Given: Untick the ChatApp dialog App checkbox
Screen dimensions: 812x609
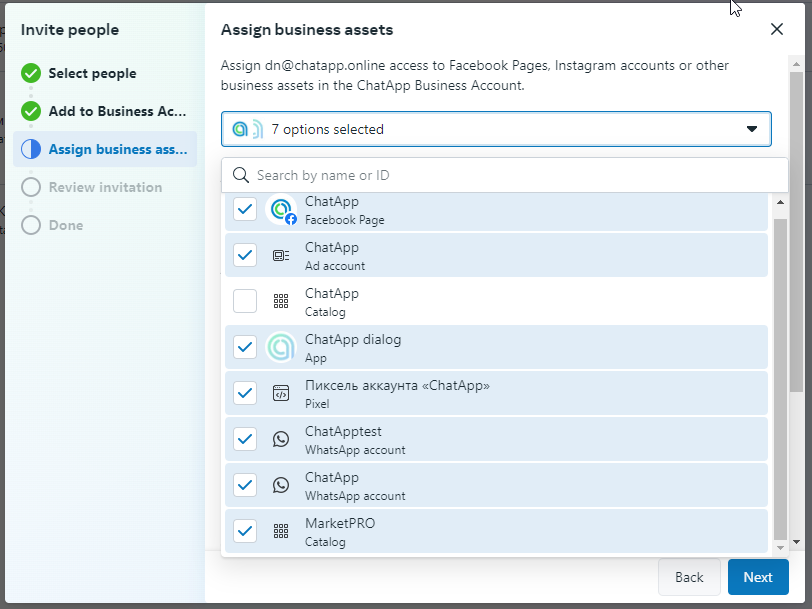Looking at the screenshot, I should (245, 347).
